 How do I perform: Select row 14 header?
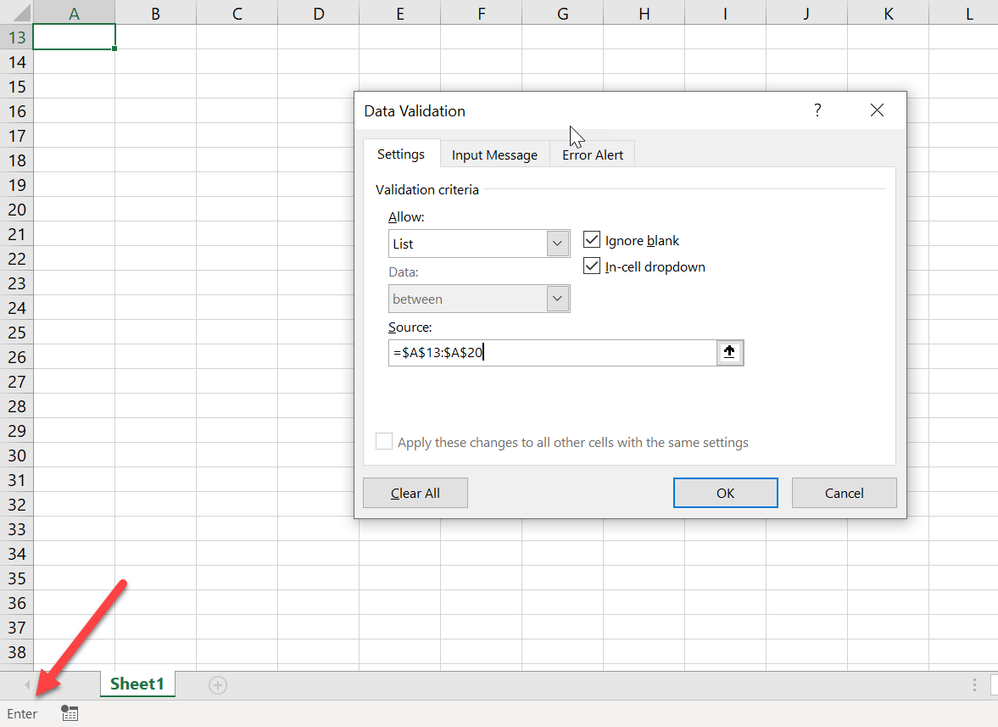(17, 62)
